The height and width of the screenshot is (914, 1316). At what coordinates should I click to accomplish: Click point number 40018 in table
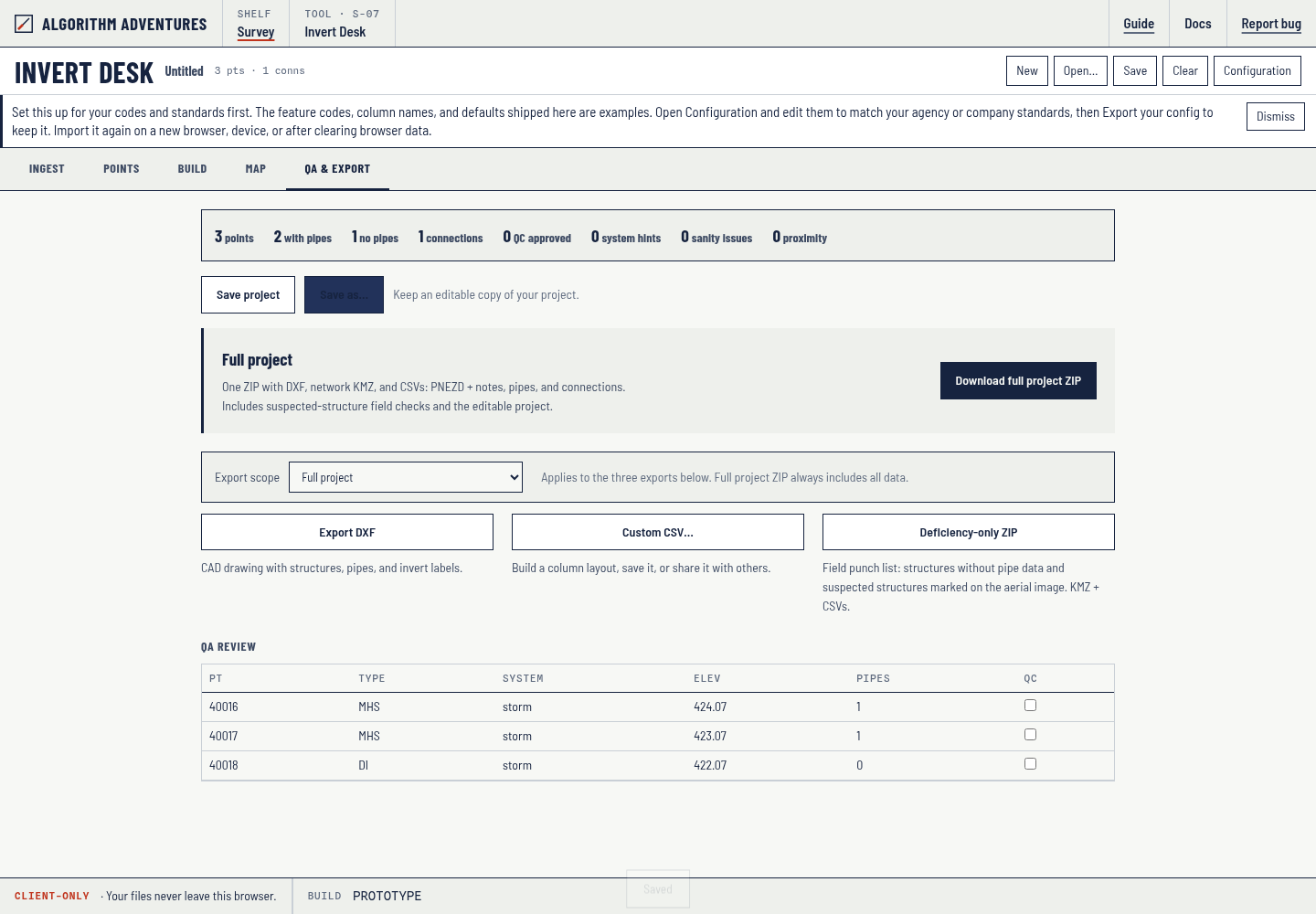point(224,765)
